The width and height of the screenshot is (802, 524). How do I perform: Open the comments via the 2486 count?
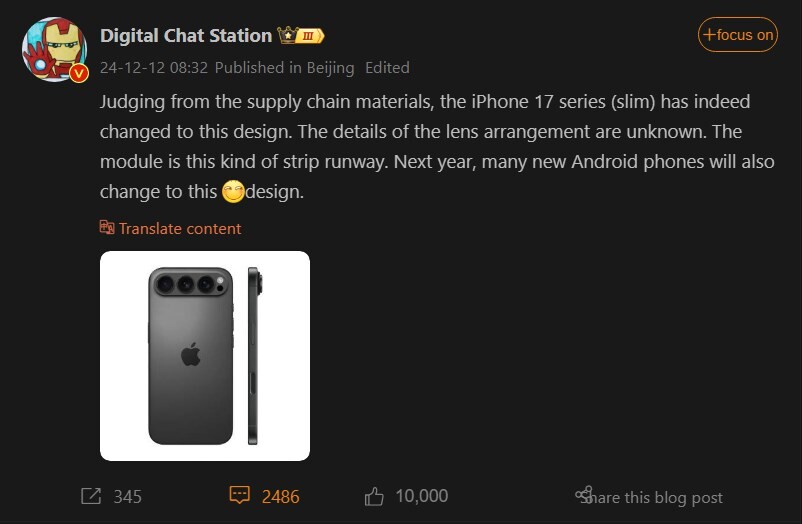[280, 496]
